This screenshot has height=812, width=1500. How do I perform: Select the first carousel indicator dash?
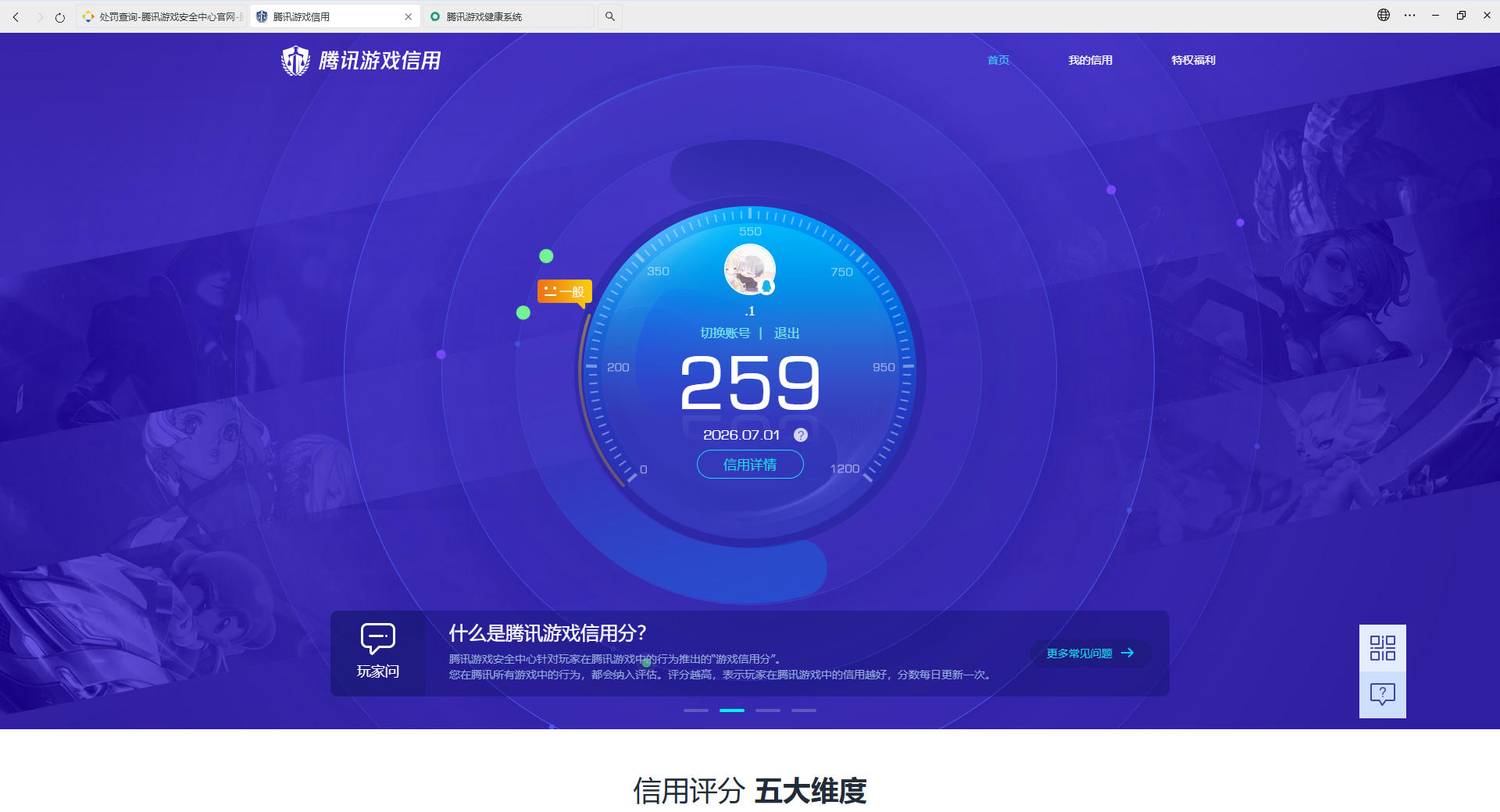pos(696,710)
